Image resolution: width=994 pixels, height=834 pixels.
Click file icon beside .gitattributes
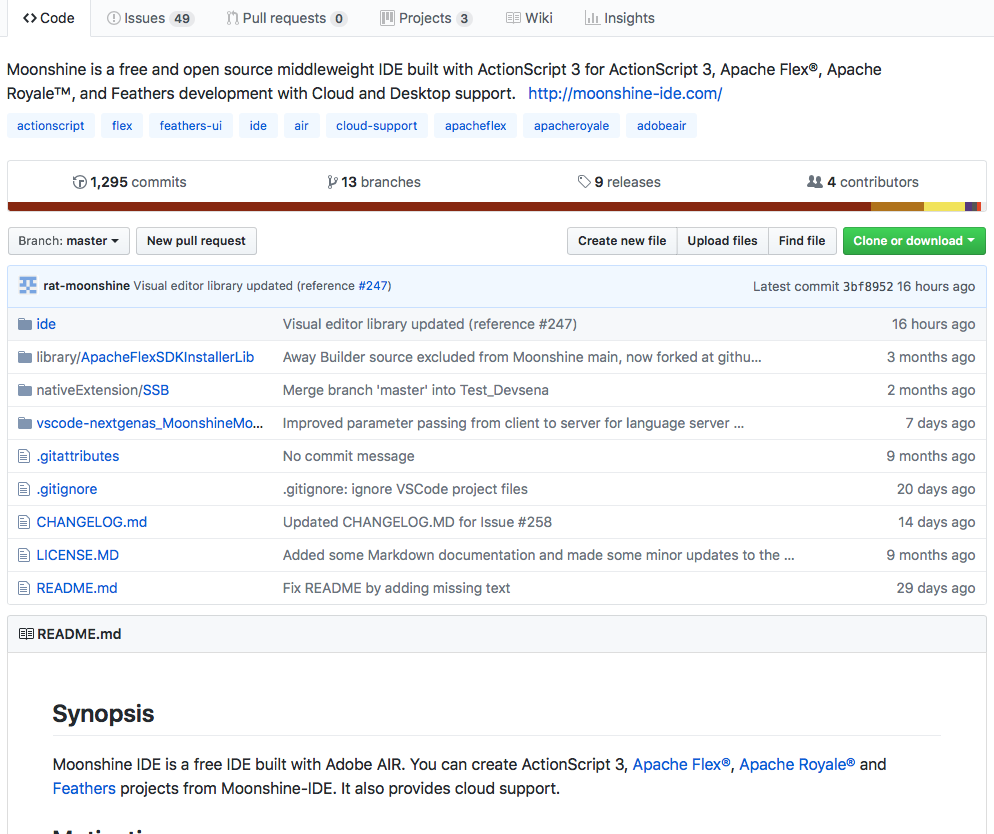24,456
